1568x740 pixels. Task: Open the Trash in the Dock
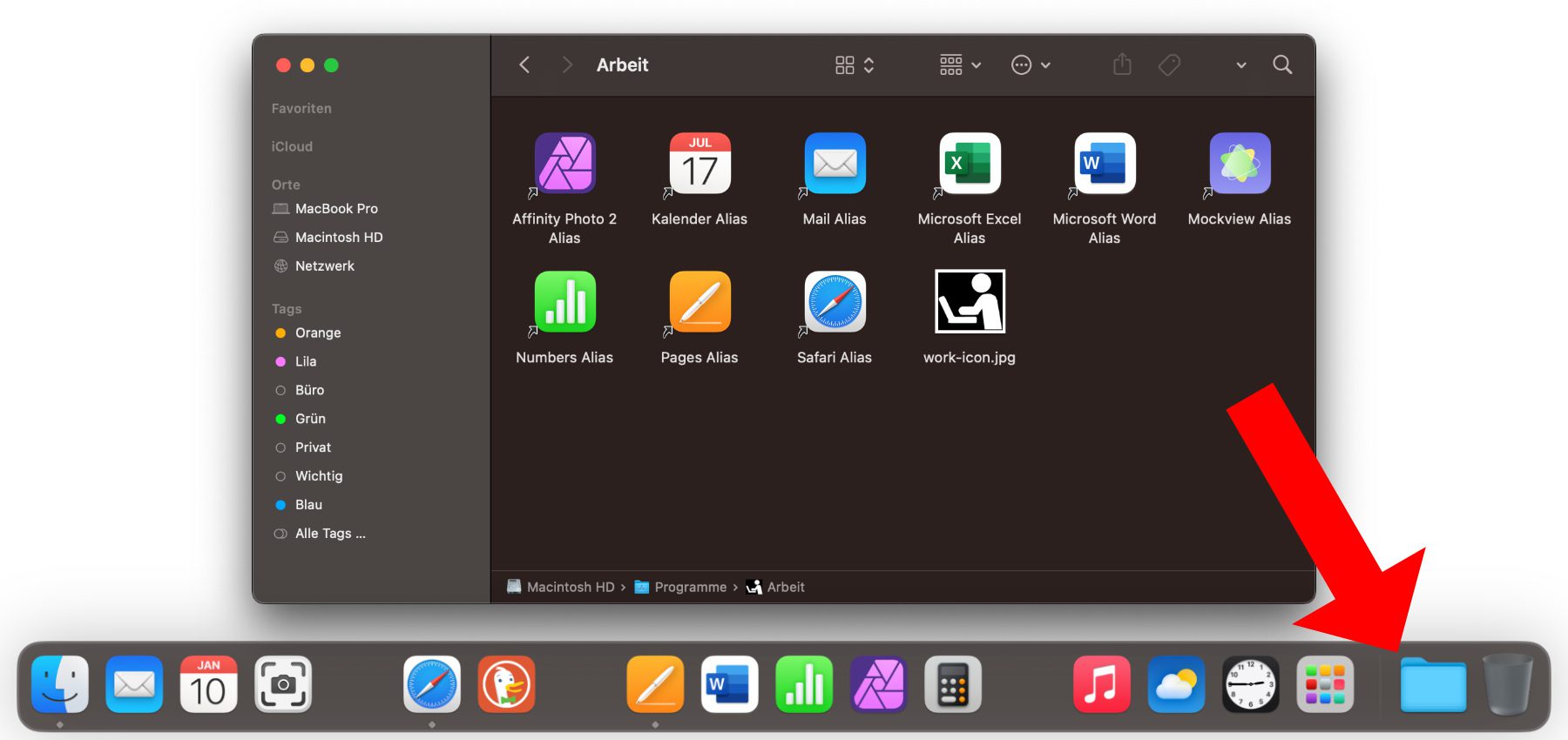(x=1508, y=684)
